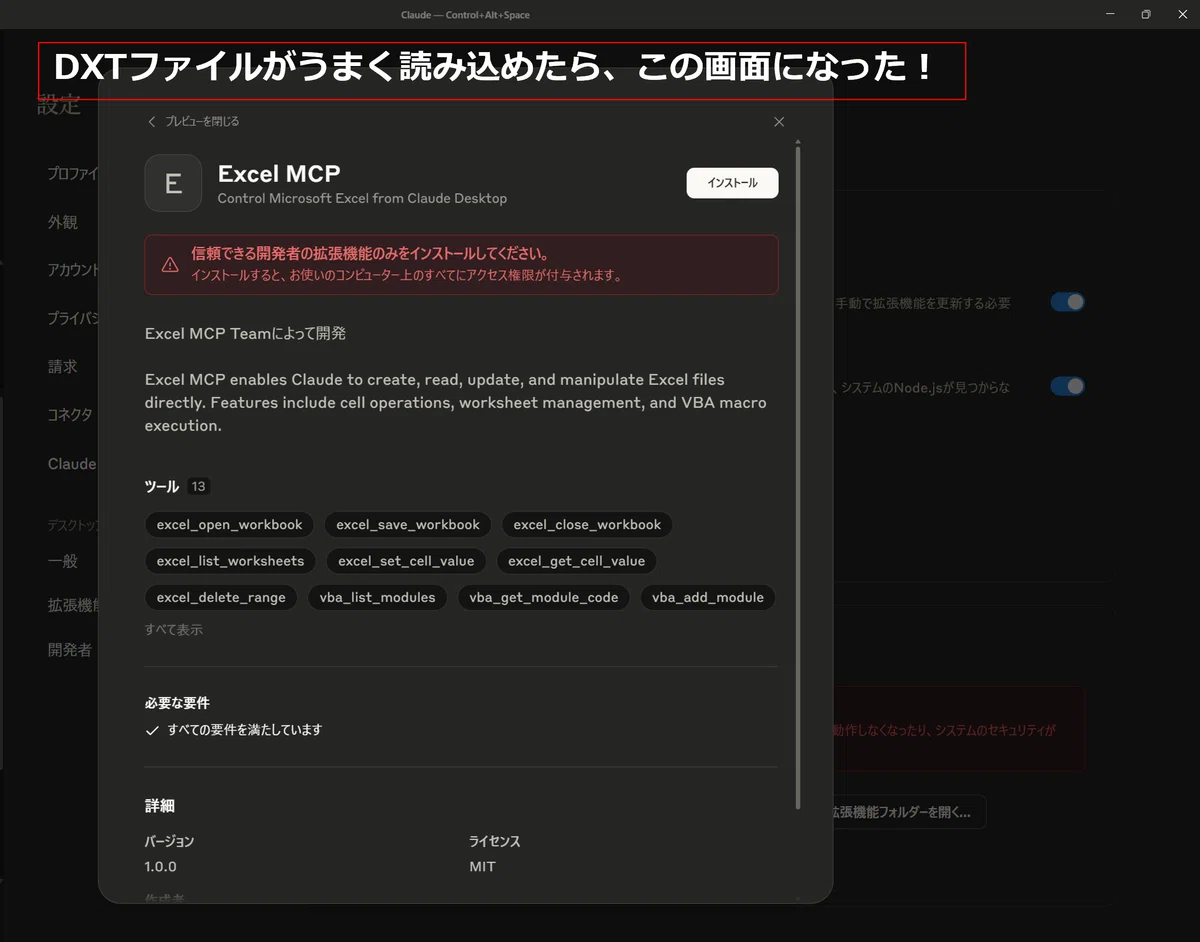The height and width of the screenshot is (942, 1200).
Task: Click the tool count badge 13
Action: click(x=198, y=487)
